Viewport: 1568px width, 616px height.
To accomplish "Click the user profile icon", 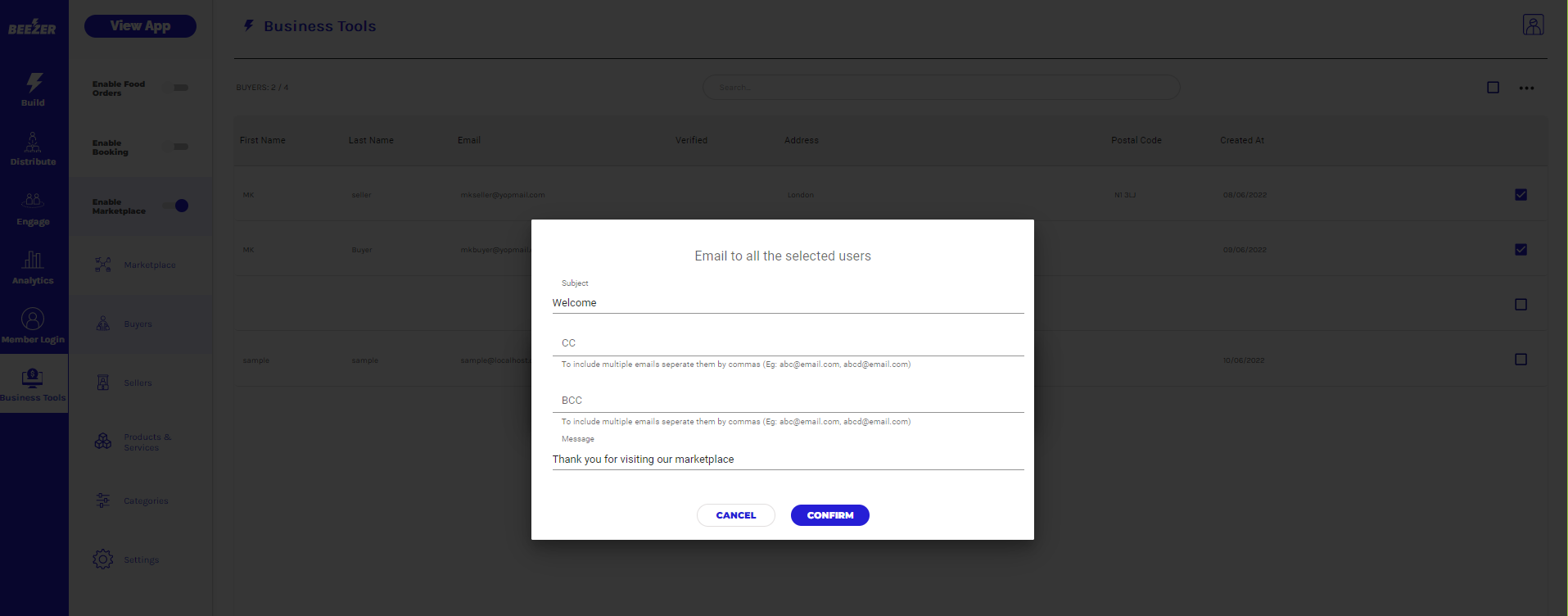I will pos(1533,25).
